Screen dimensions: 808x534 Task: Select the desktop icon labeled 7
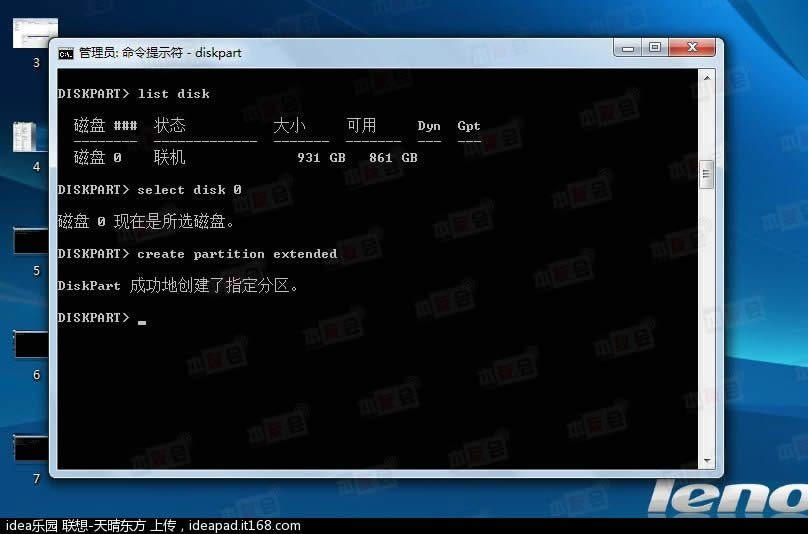click(x=31, y=449)
